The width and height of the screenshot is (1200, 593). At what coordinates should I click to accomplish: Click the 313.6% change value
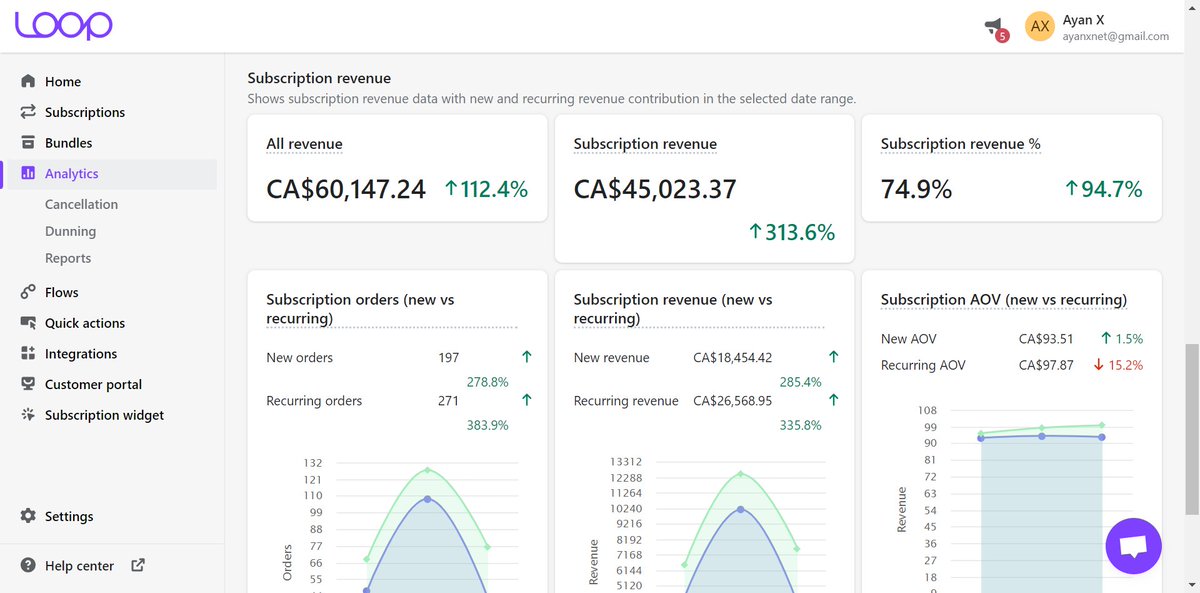click(792, 232)
